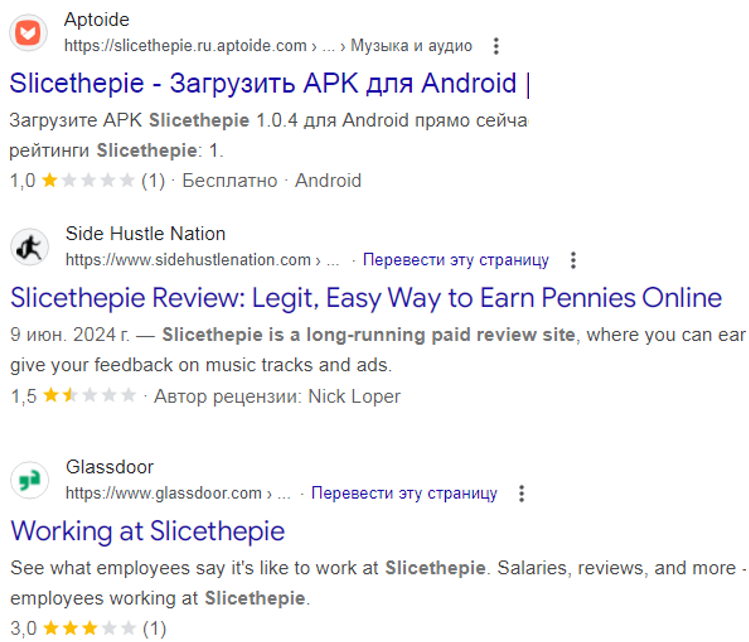Screen dimensions: 749x642
Task: Open the Working at Slicethepie link
Action: pyautogui.click(x=147, y=530)
